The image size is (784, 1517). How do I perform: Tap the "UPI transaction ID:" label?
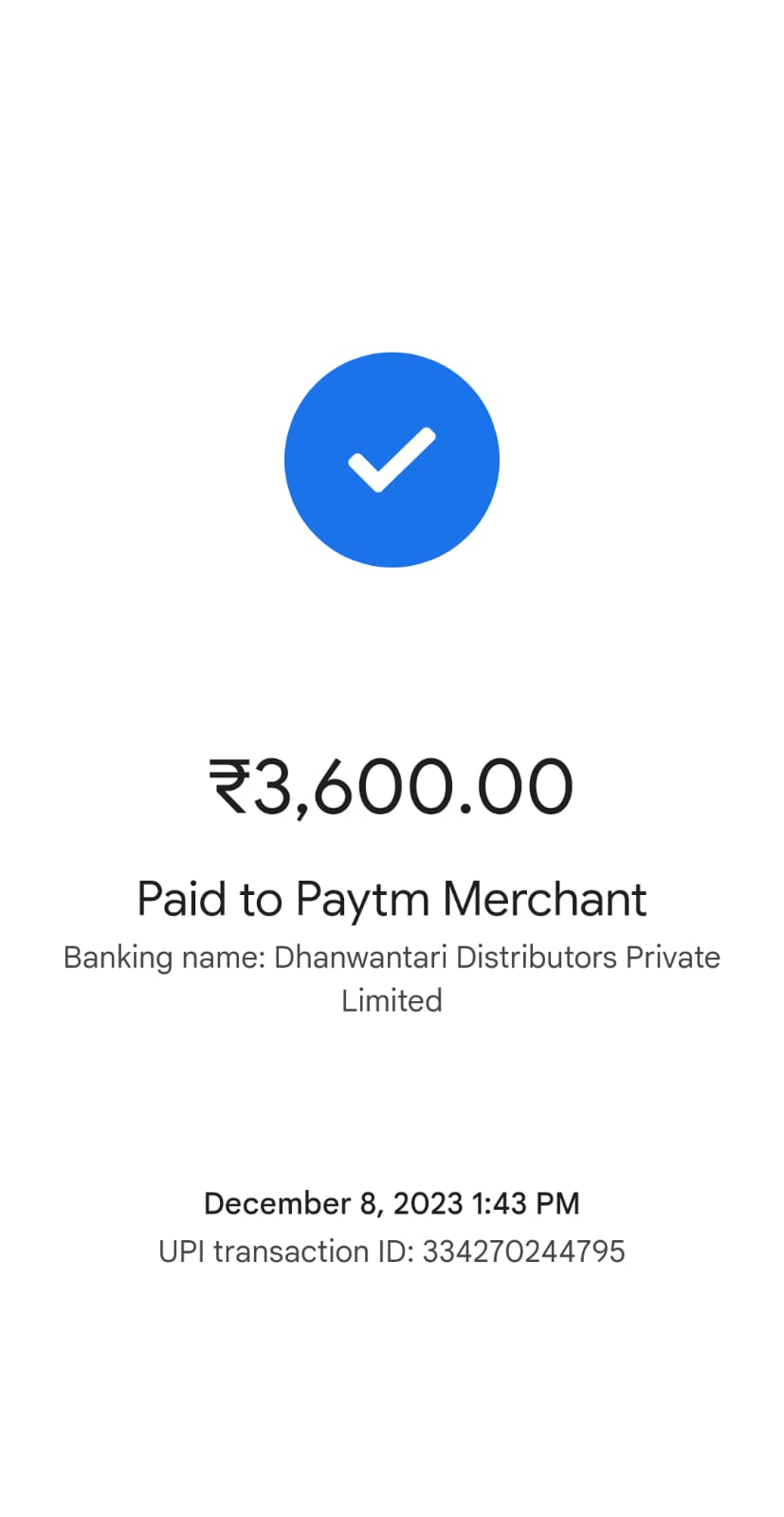point(286,1252)
